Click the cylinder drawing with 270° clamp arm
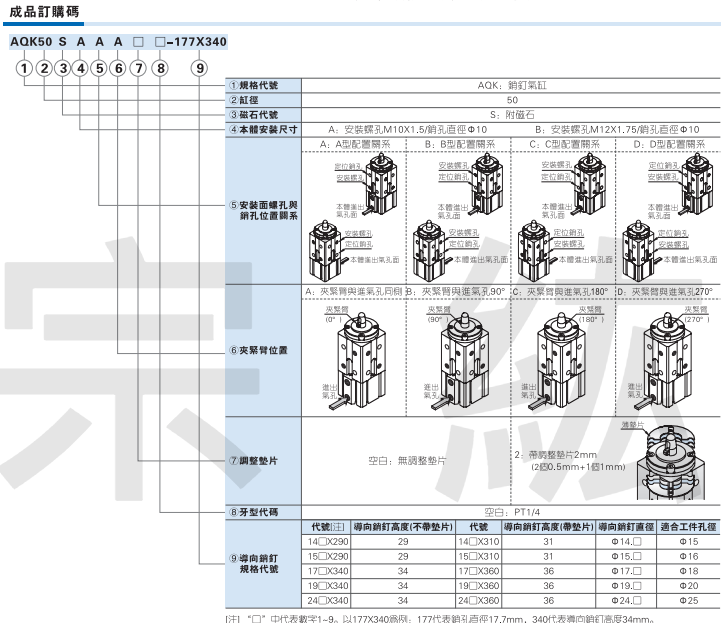This screenshot has height=625, width=727. (670, 359)
